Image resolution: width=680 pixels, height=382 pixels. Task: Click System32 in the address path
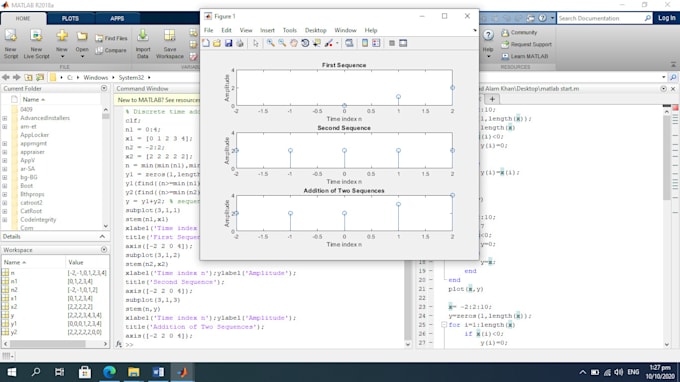tap(131, 78)
